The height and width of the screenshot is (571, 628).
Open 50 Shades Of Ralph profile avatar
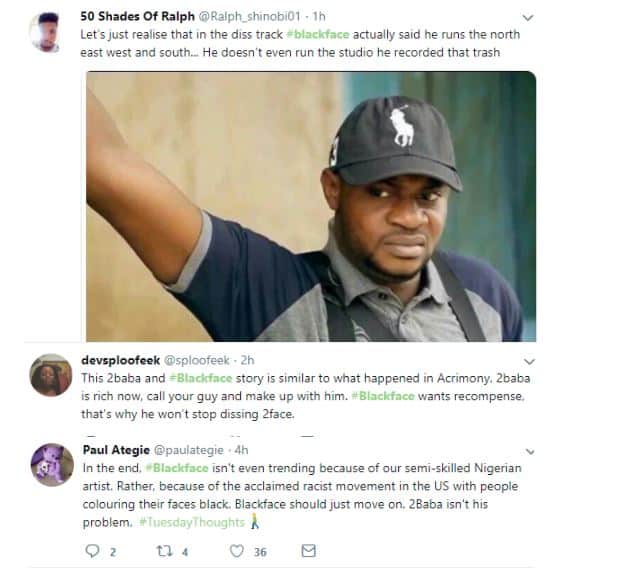46,33
